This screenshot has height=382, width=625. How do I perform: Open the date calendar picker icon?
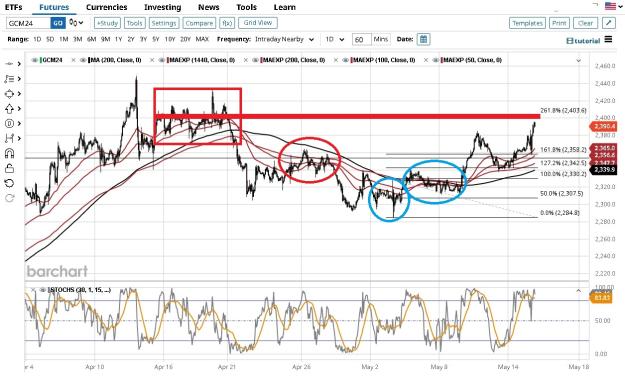click(x=423, y=39)
